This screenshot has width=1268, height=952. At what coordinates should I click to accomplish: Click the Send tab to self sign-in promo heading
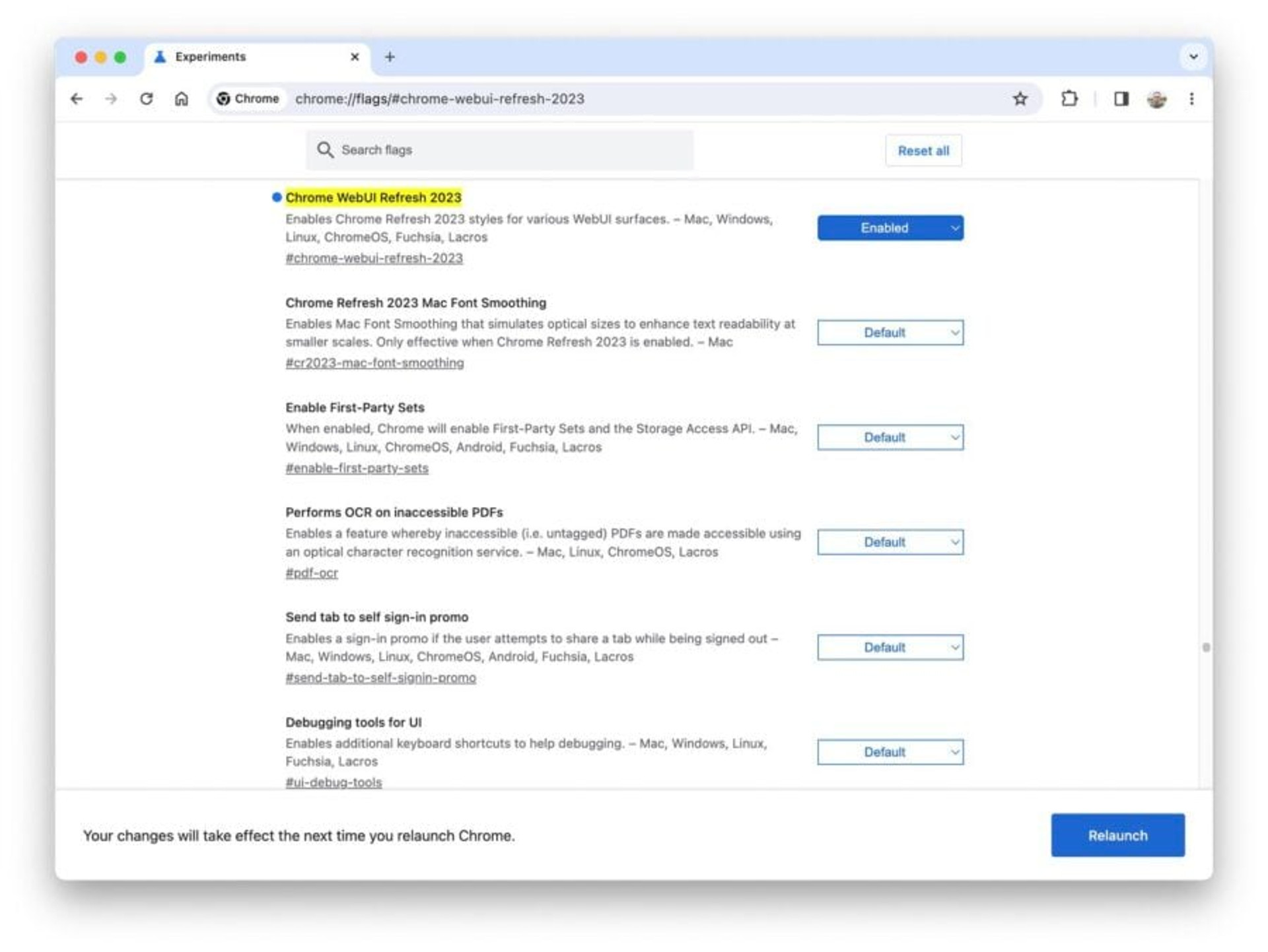pos(376,617)
